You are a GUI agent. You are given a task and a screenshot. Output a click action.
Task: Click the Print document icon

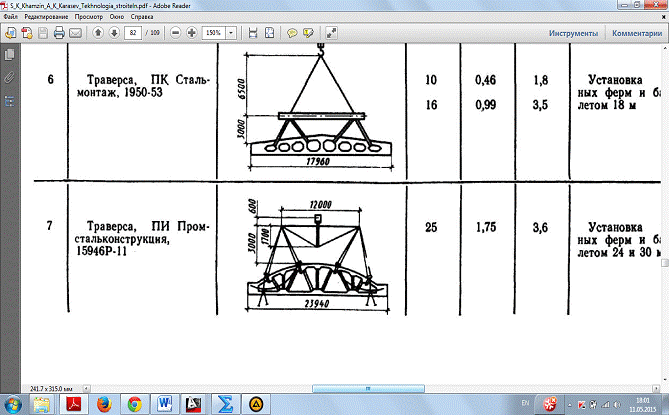[59, 33]
